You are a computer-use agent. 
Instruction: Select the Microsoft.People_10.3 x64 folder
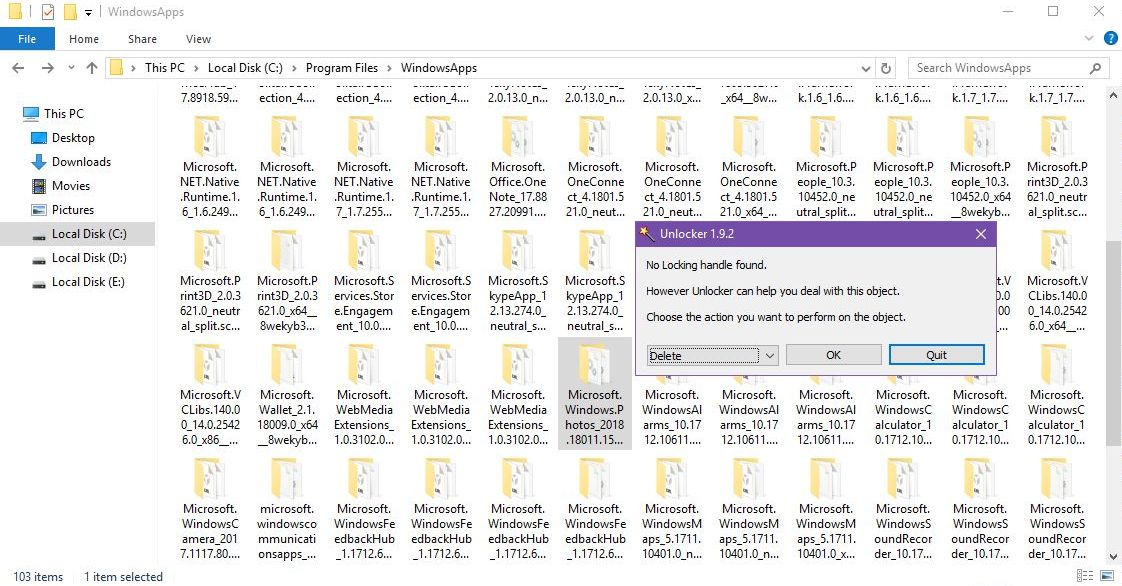(980, 166)
